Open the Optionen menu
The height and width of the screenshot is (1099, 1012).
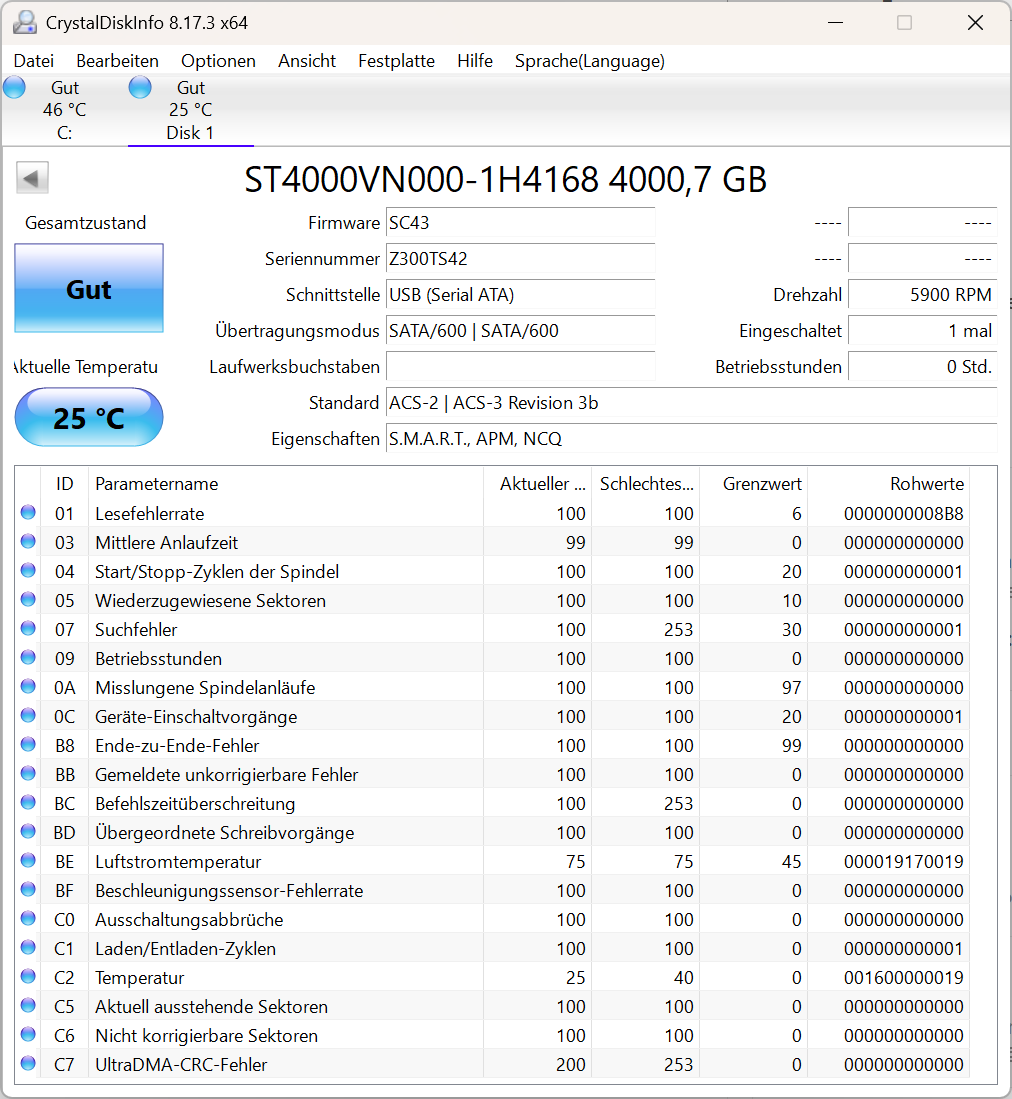coord(218,61)
